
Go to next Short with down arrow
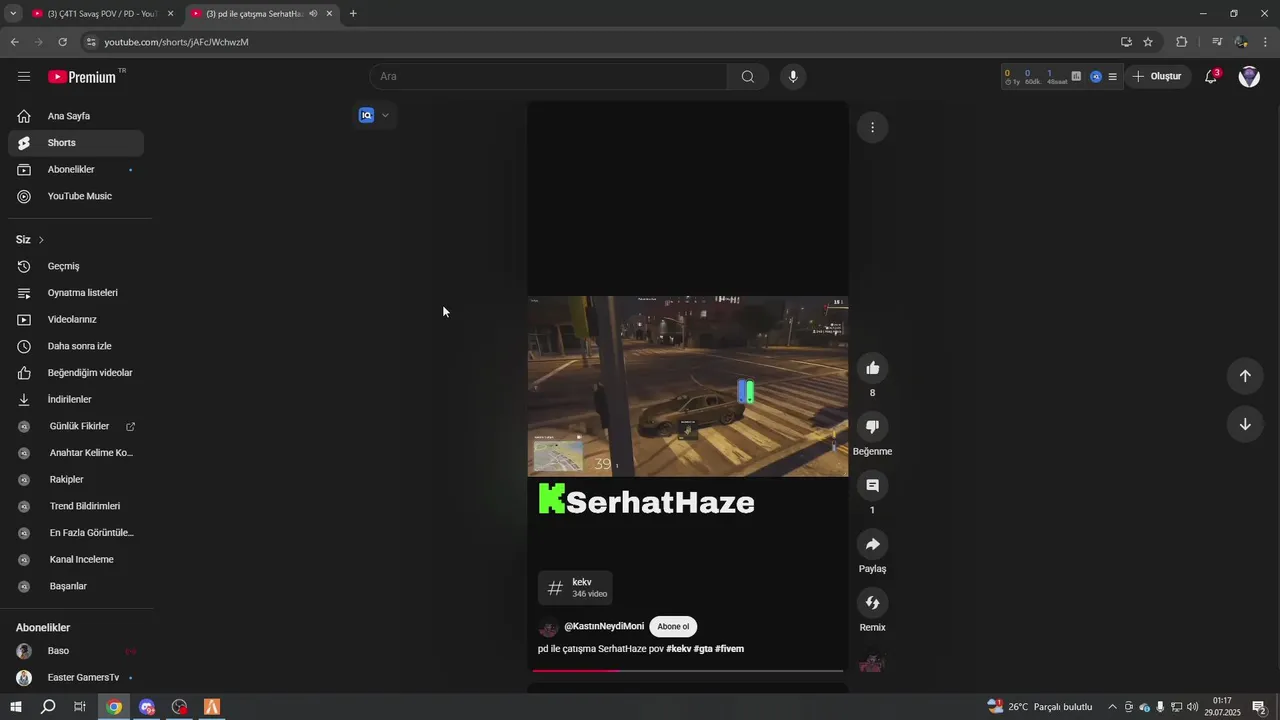click(1245, 424)
